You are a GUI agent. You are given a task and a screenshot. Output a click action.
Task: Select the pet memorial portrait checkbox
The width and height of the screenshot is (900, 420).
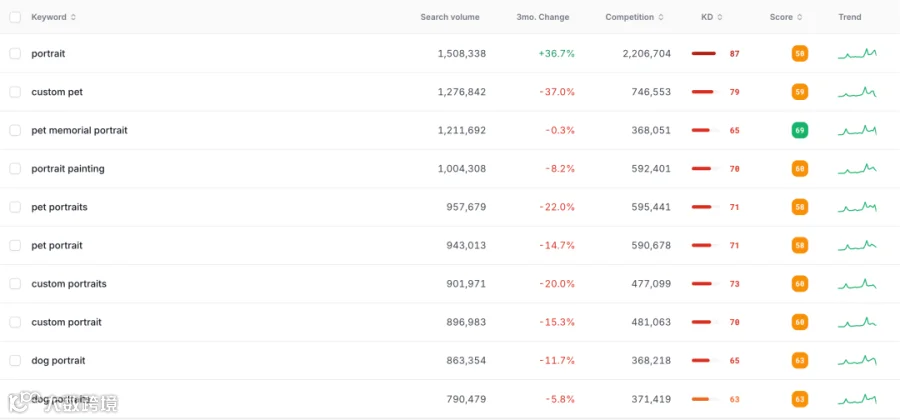pos(15,130)
